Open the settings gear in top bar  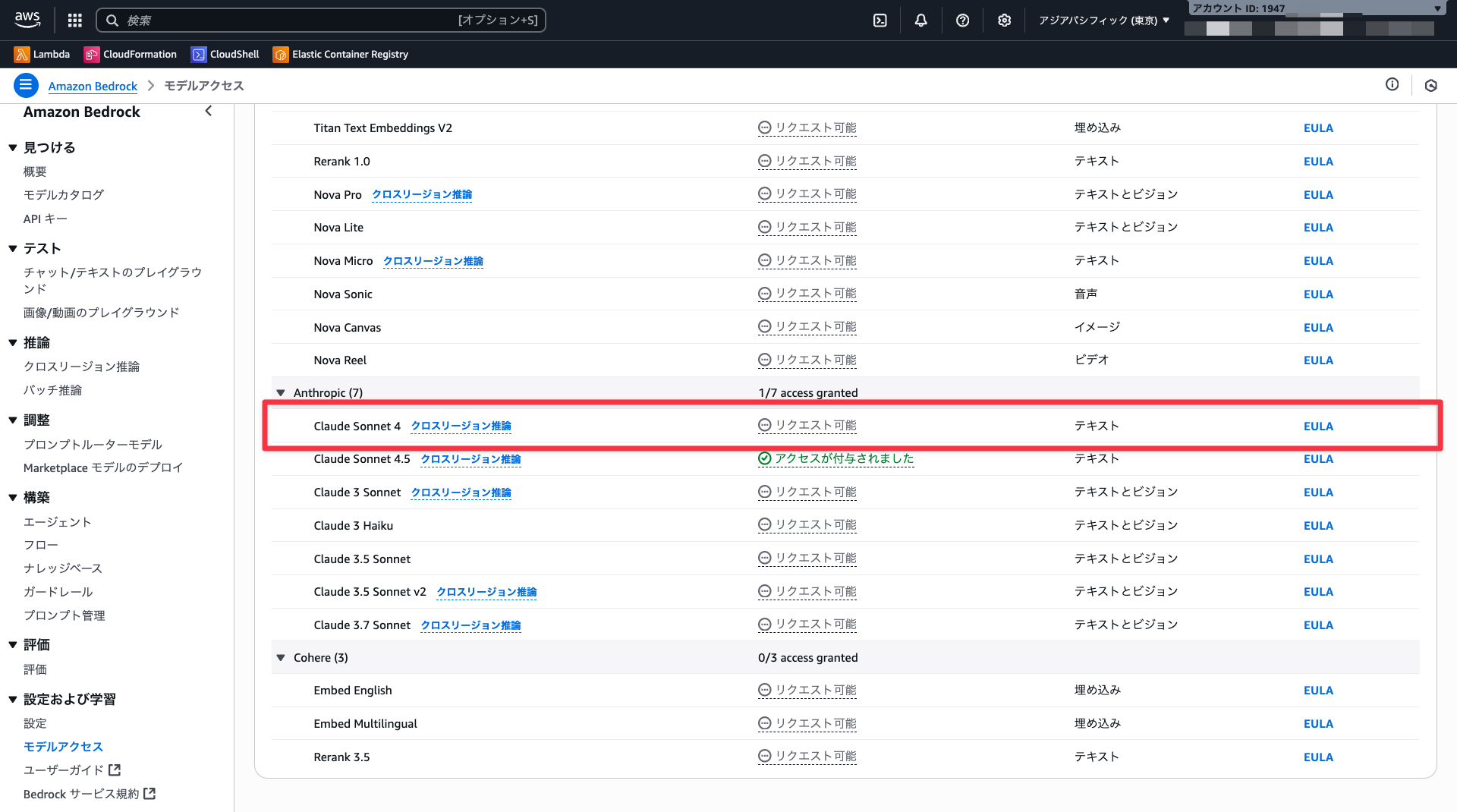(1004, 20)
